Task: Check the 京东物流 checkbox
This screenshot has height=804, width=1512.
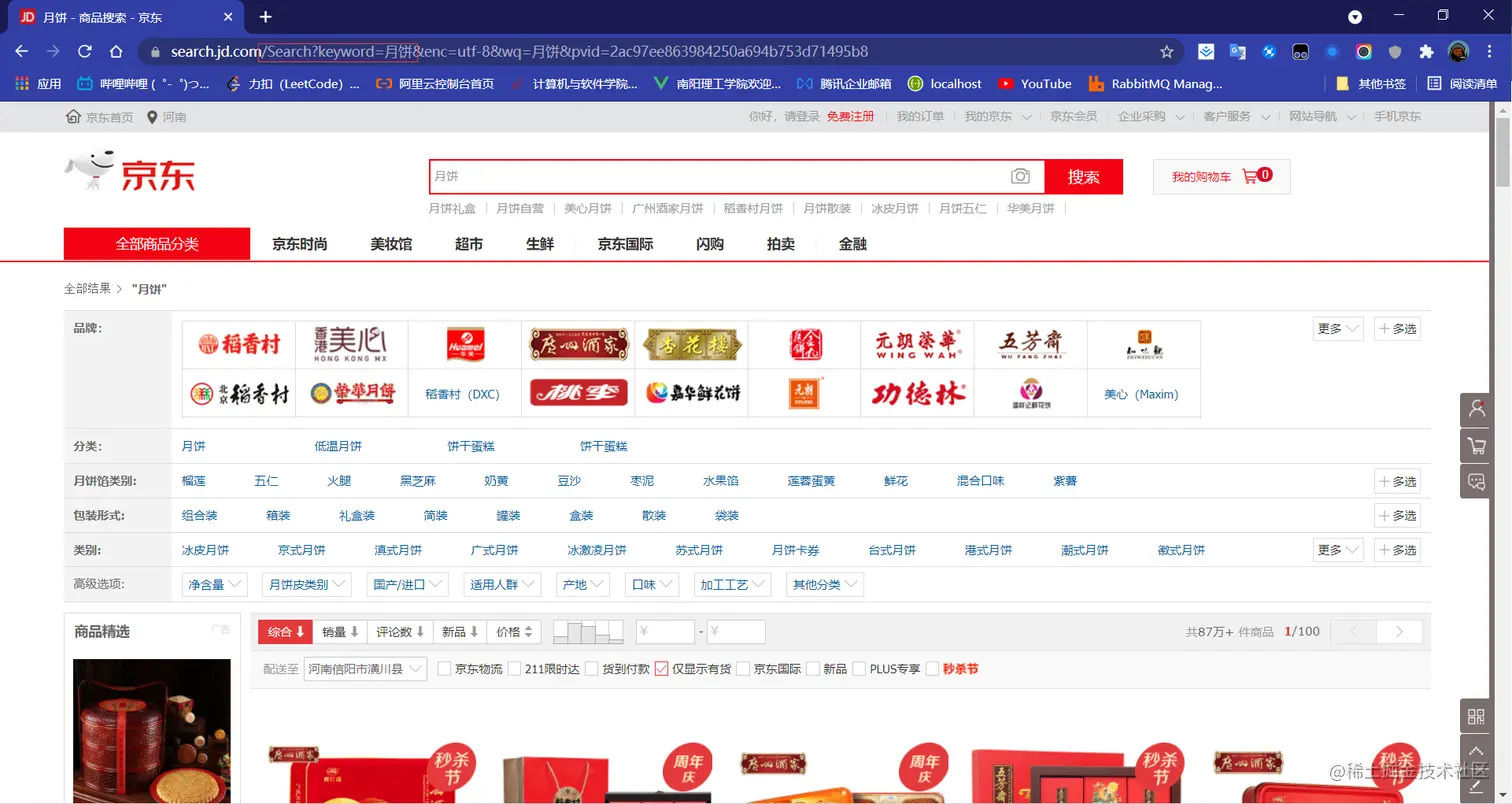Action: click(444, 669)
